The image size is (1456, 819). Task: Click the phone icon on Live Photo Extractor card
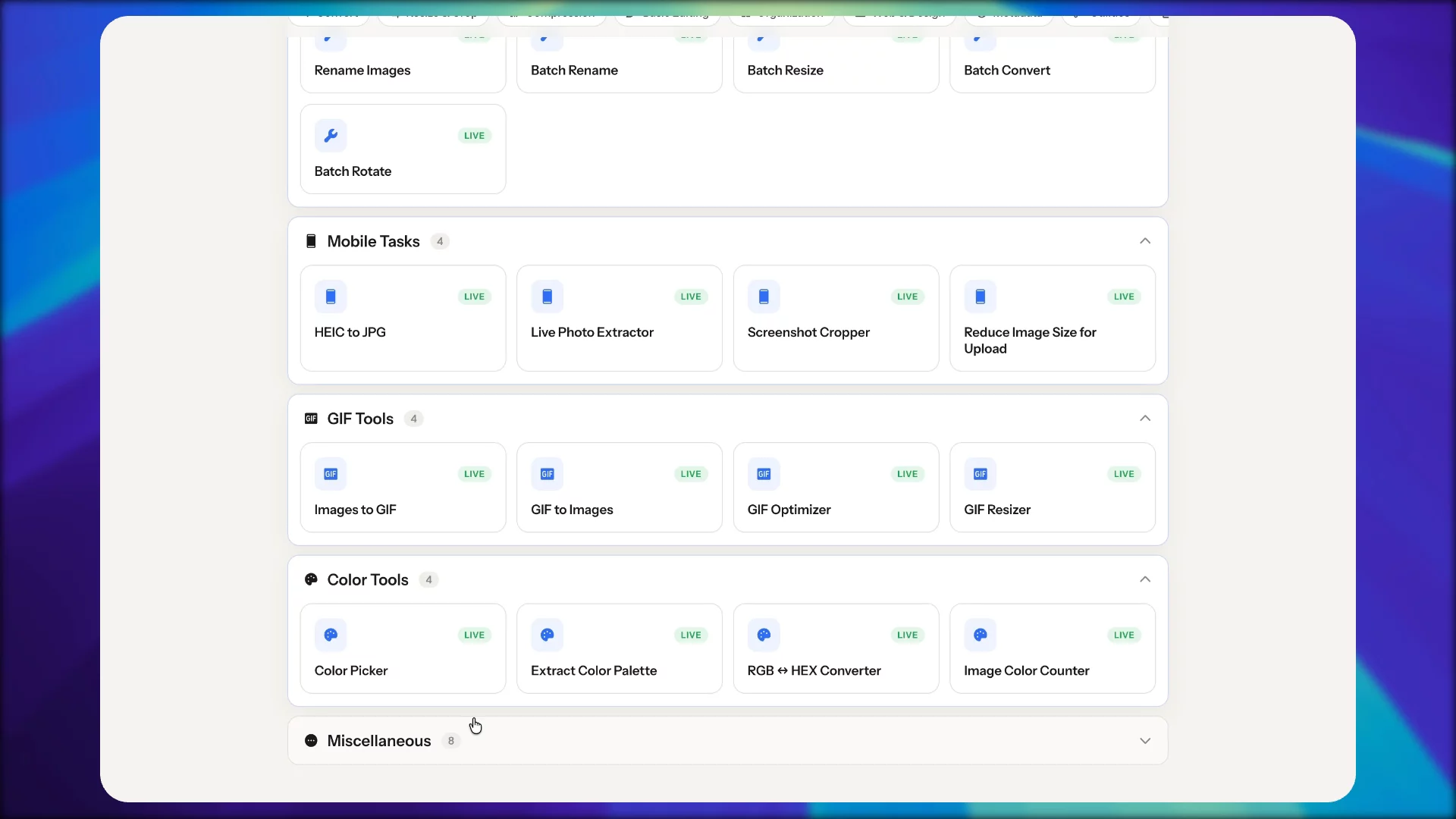548,297
